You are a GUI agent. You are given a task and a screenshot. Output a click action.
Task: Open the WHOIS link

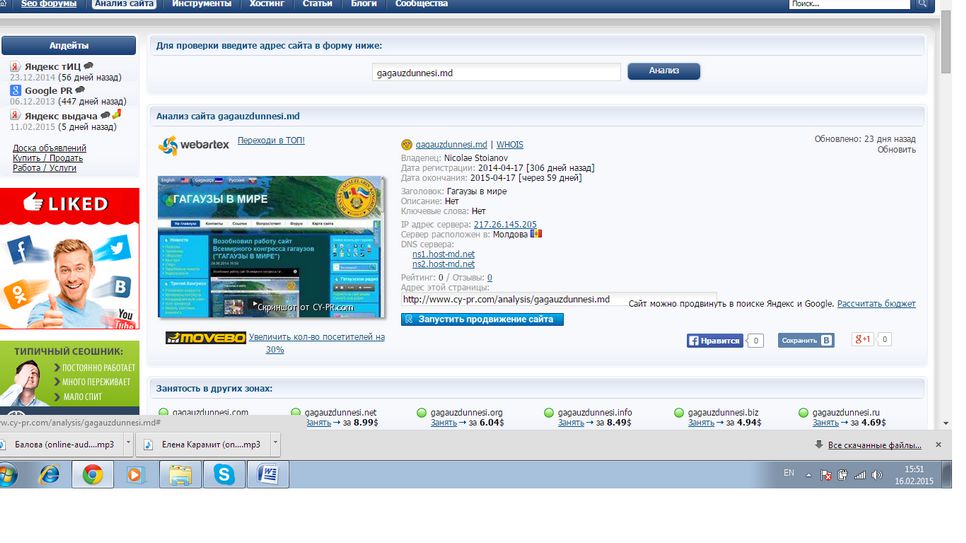click(509, 144)
